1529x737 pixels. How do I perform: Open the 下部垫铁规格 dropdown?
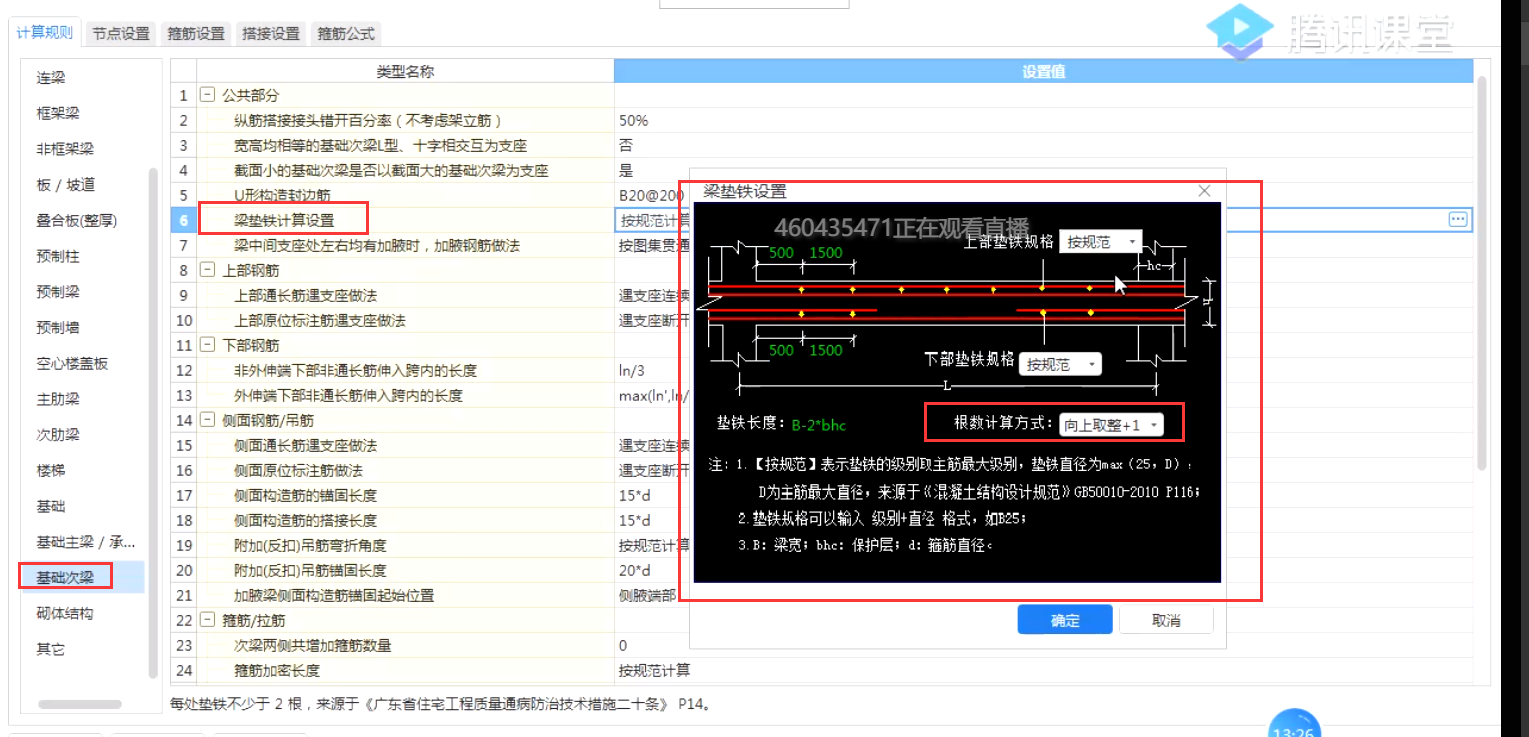point(1059,364)
